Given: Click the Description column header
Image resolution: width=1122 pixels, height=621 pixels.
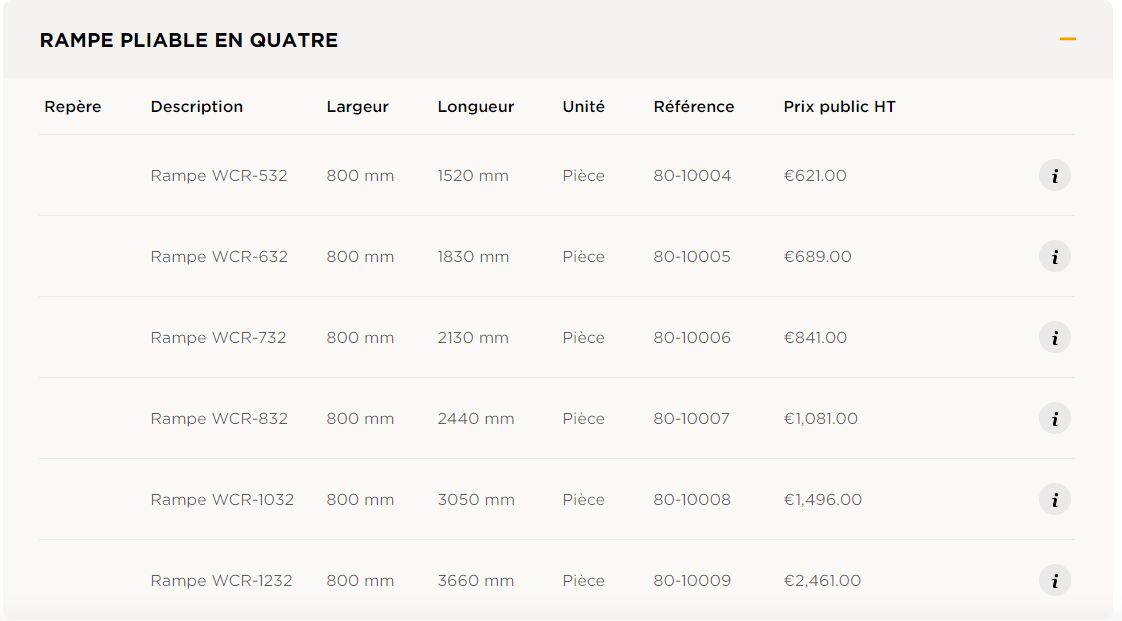Looking at the screenshot, I should click(x=197, y=107).
